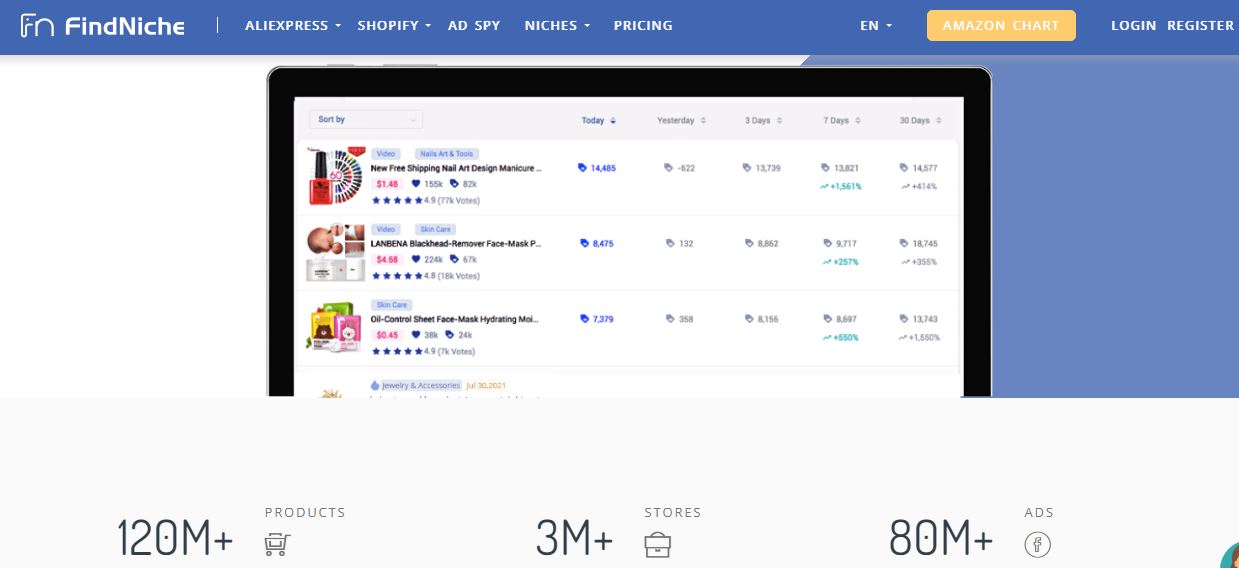Click the sheet face-mask product thumbnail
Viewport: 1239px width, 568px height.
(x=335, y=327)
